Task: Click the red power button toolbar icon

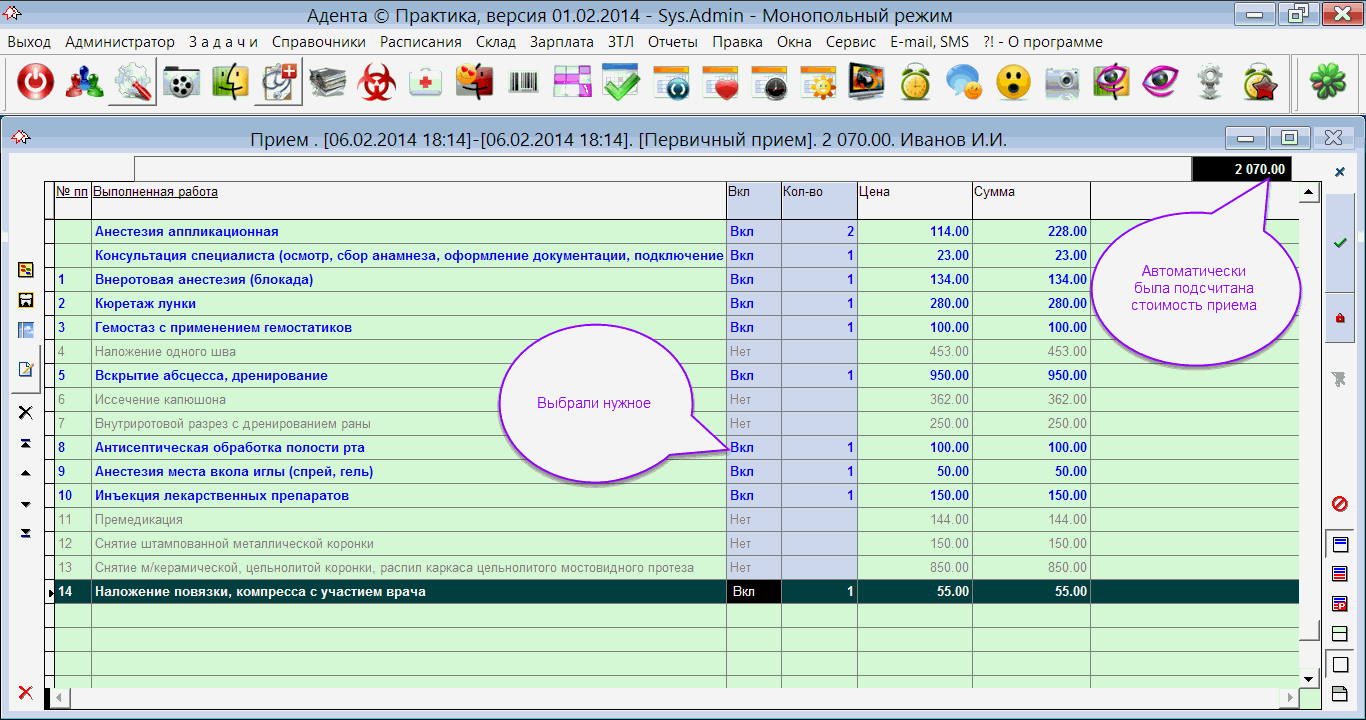Action: tap(36, 84)
